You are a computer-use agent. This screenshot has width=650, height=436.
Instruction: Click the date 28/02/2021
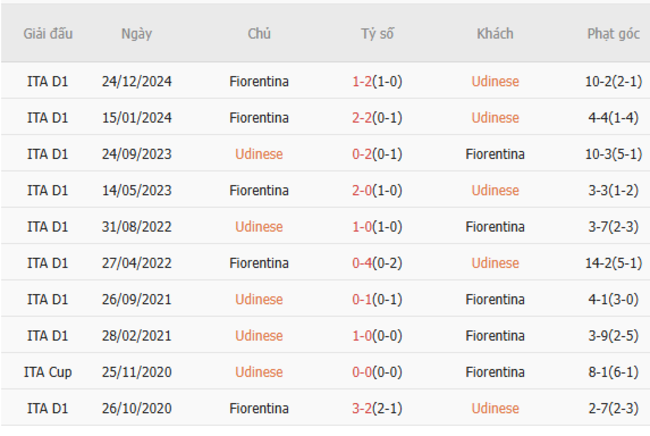pyautogui.click(x=137, y=336)
